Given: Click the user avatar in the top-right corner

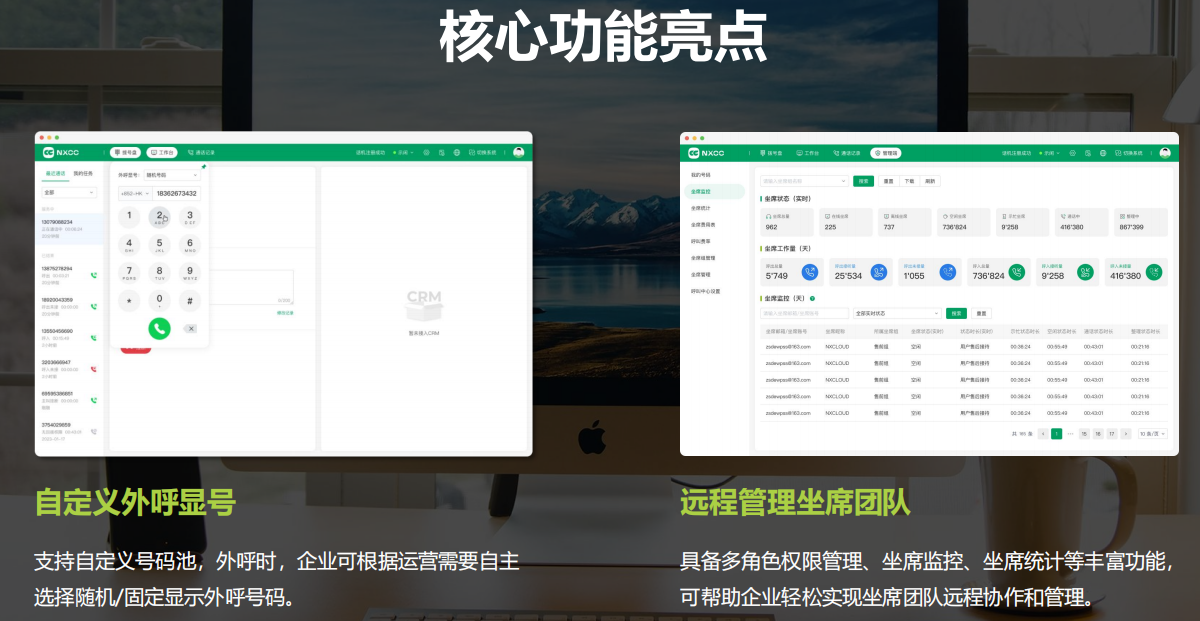Looking at the screenshot, I should pos(1165,152).
